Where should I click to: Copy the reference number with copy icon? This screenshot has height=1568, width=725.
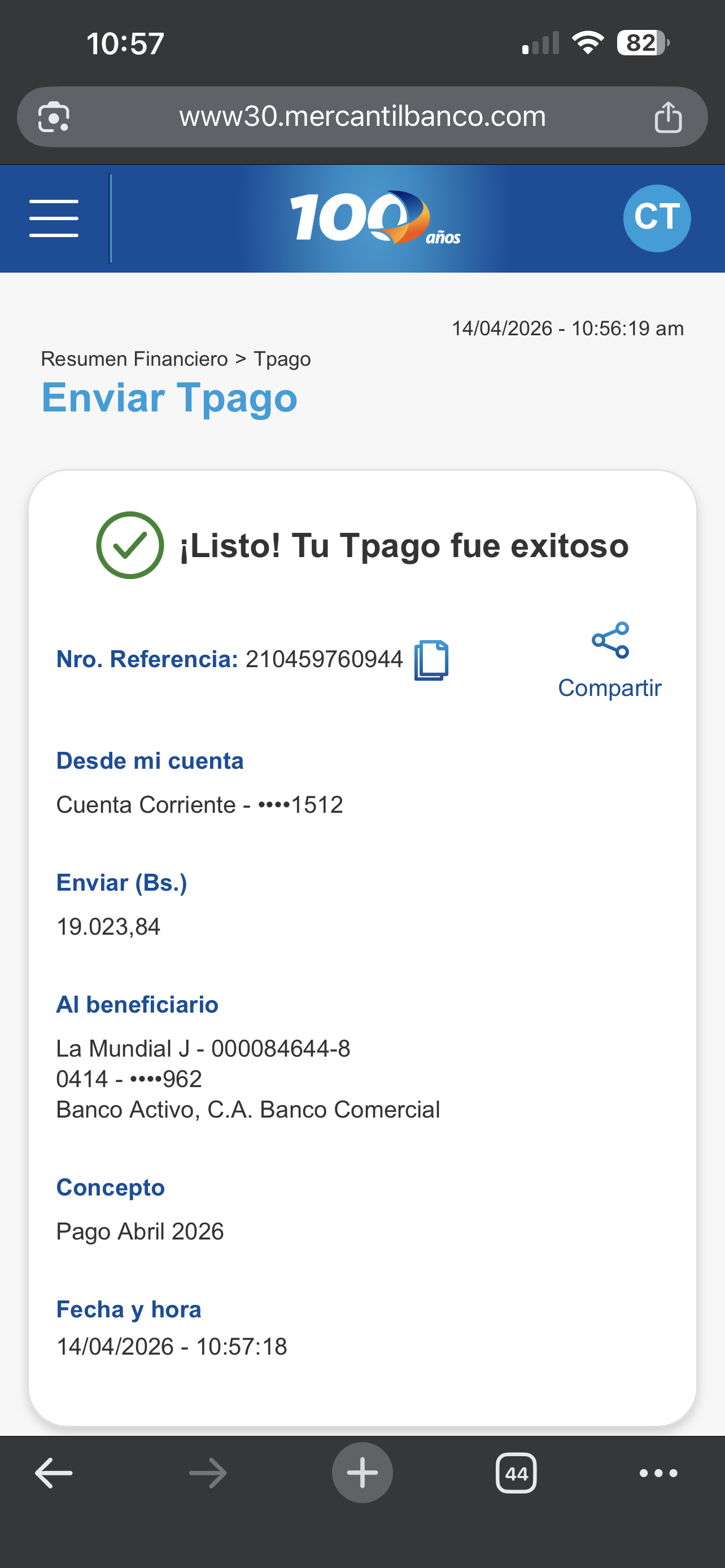click(431, 660)
